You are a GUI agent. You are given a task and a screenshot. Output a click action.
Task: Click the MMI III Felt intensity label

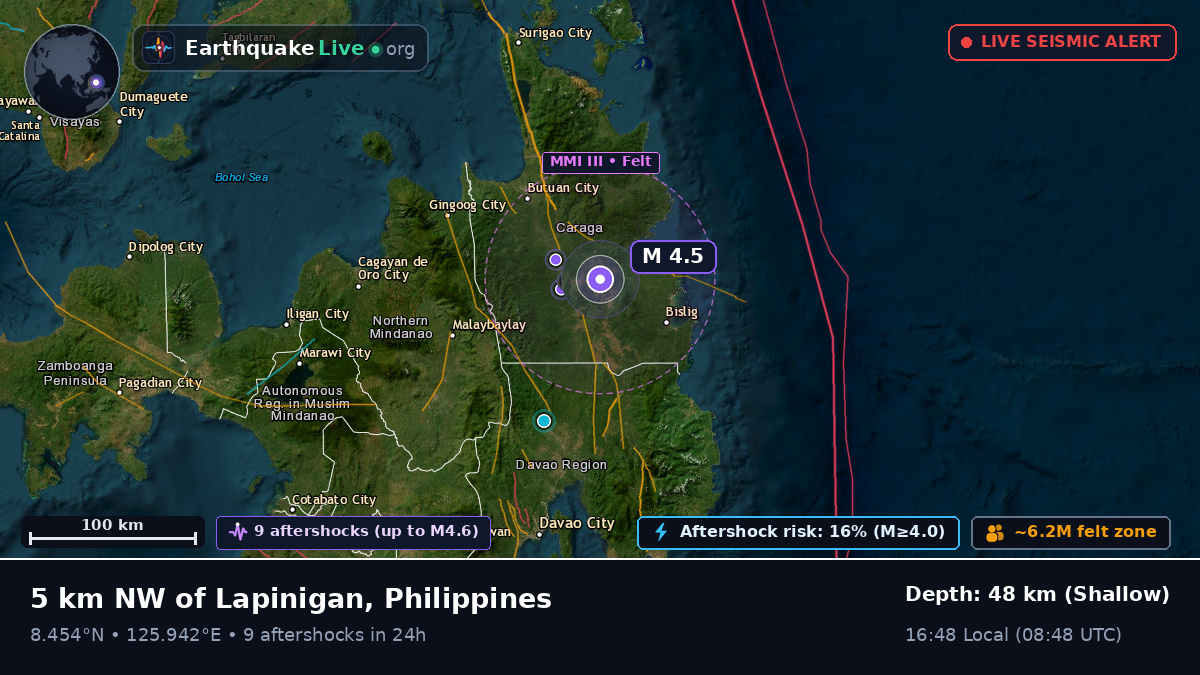point(601,162)
